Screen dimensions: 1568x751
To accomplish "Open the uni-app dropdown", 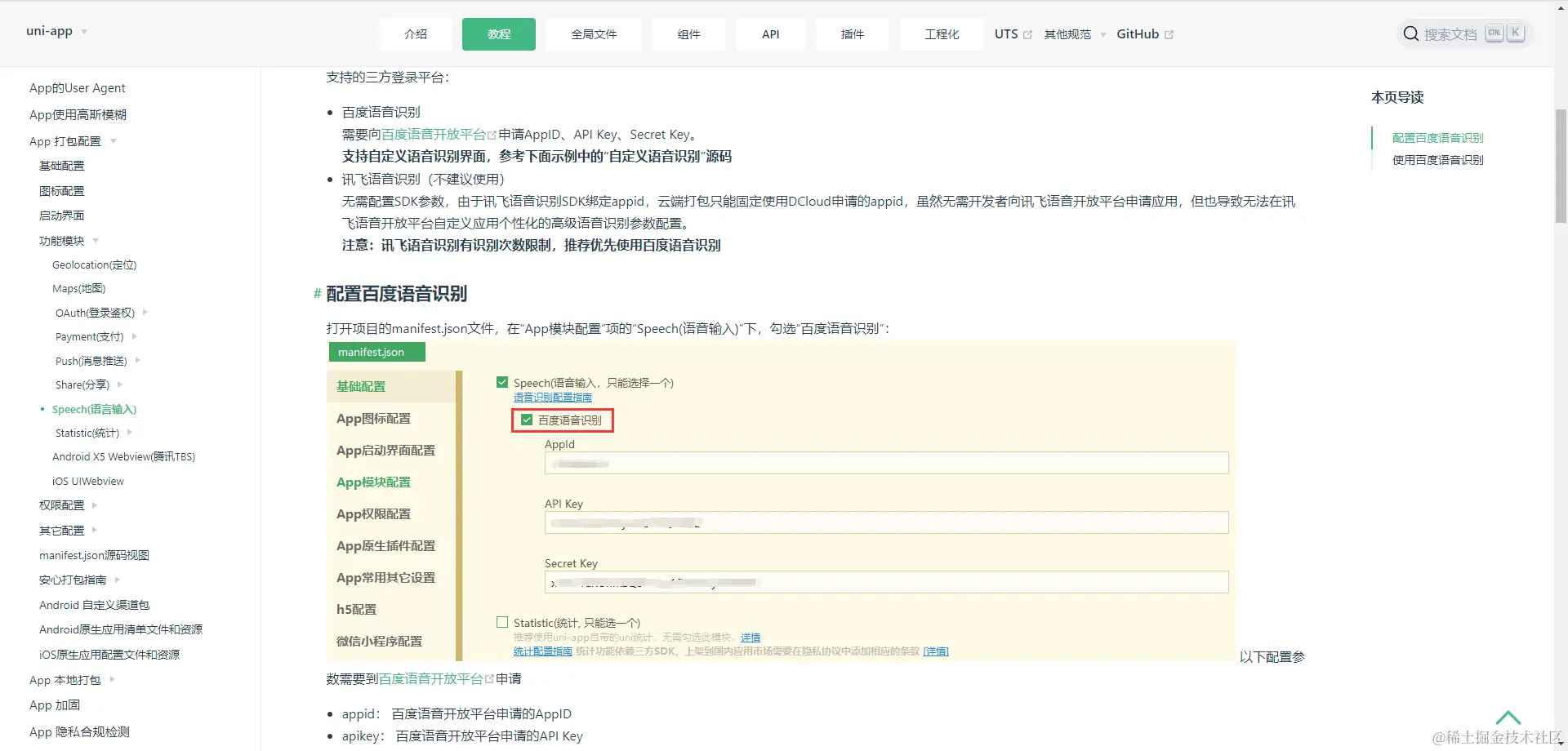I will click(x=56, y=31).
